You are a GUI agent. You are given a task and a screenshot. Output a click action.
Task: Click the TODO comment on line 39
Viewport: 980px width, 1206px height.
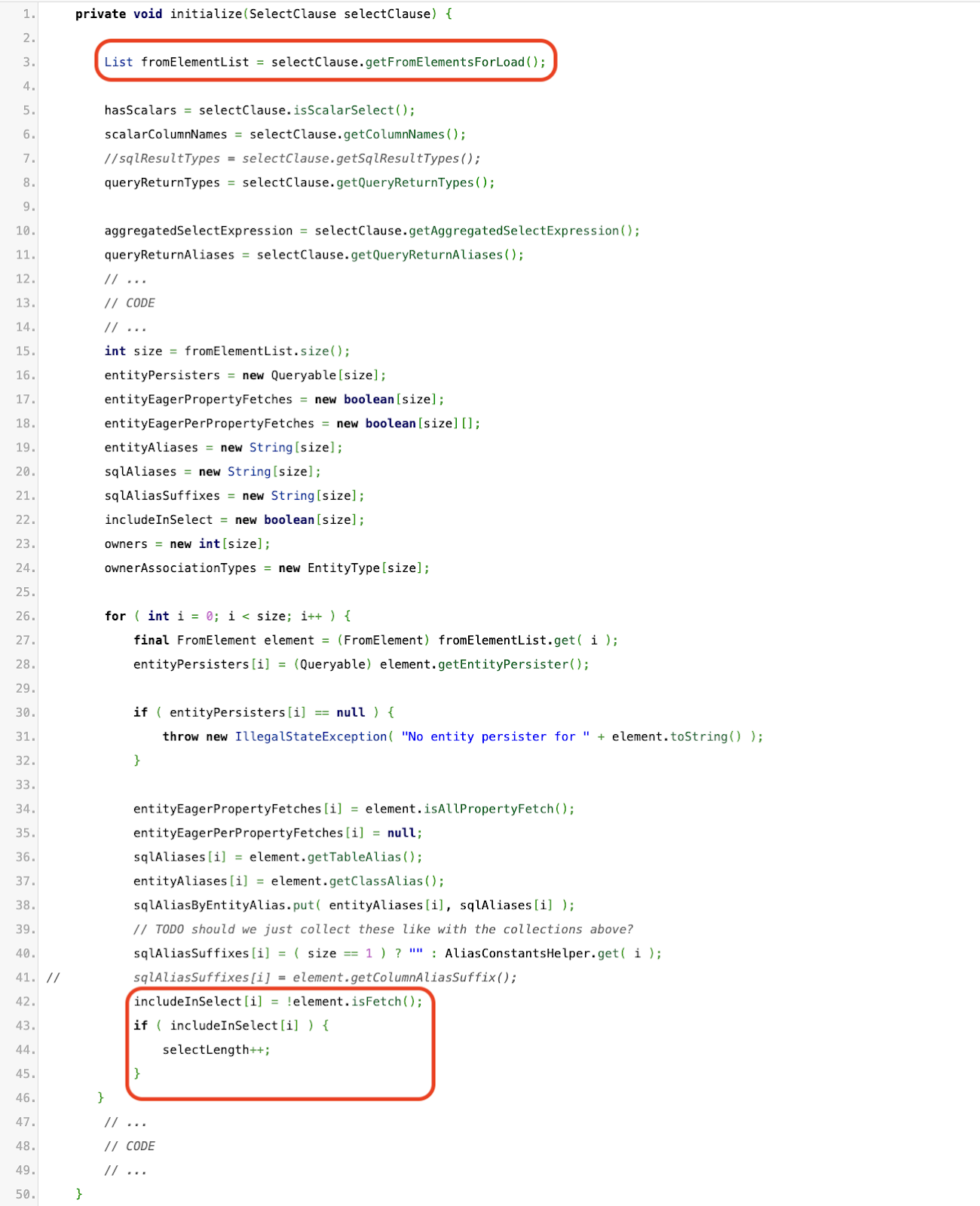[x=383, y=930]
